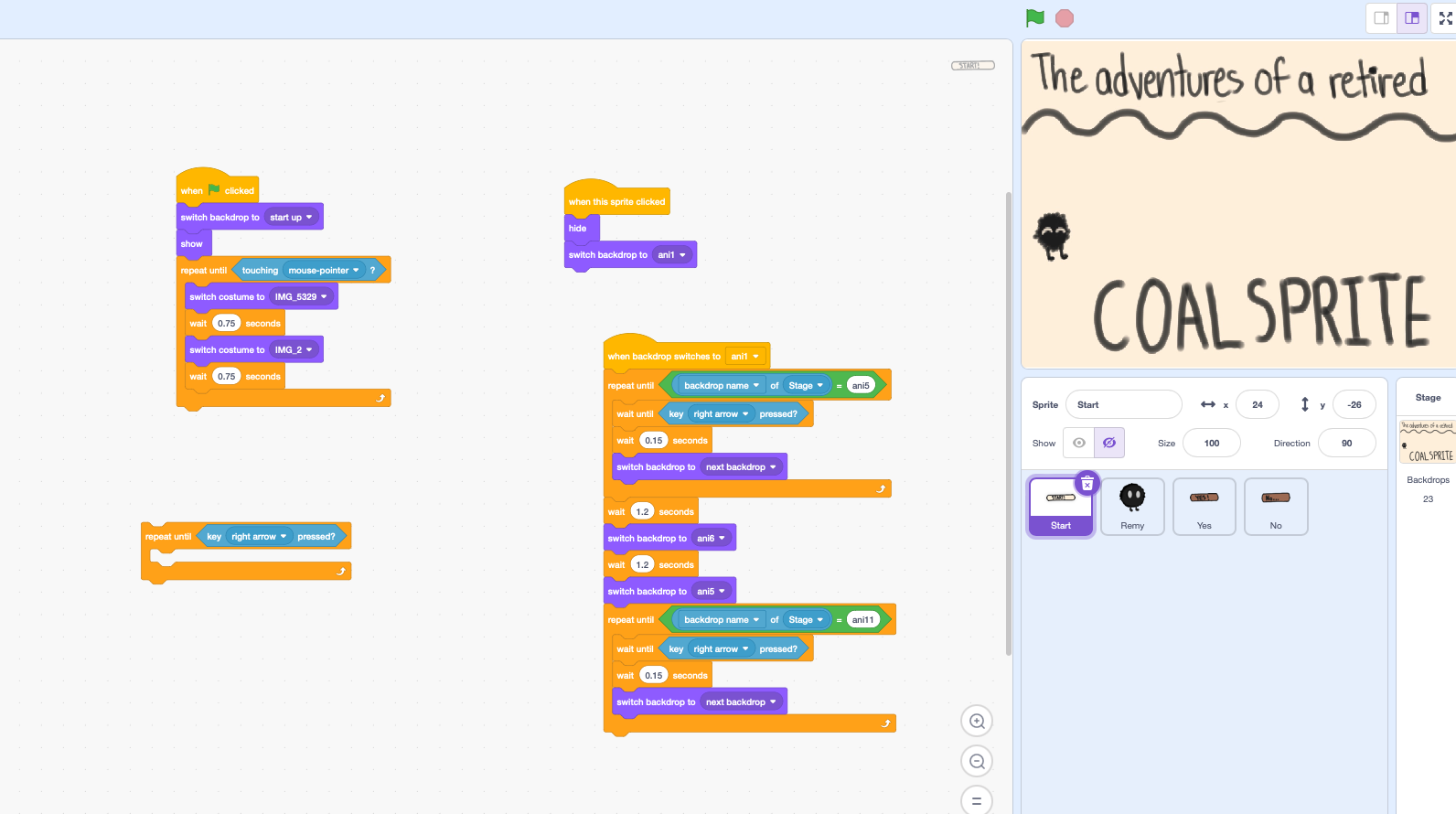
Task: Select the Yes sprite thumbnail
Action: 1204,507
